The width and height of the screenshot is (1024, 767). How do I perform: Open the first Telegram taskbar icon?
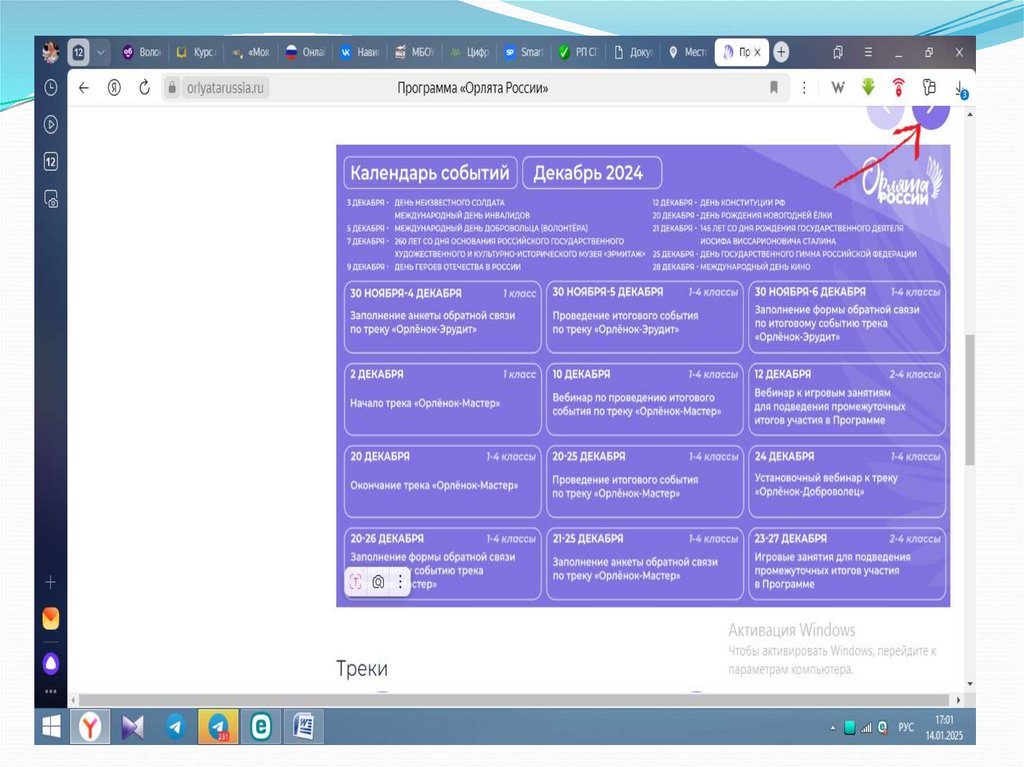tap(175, 726)
